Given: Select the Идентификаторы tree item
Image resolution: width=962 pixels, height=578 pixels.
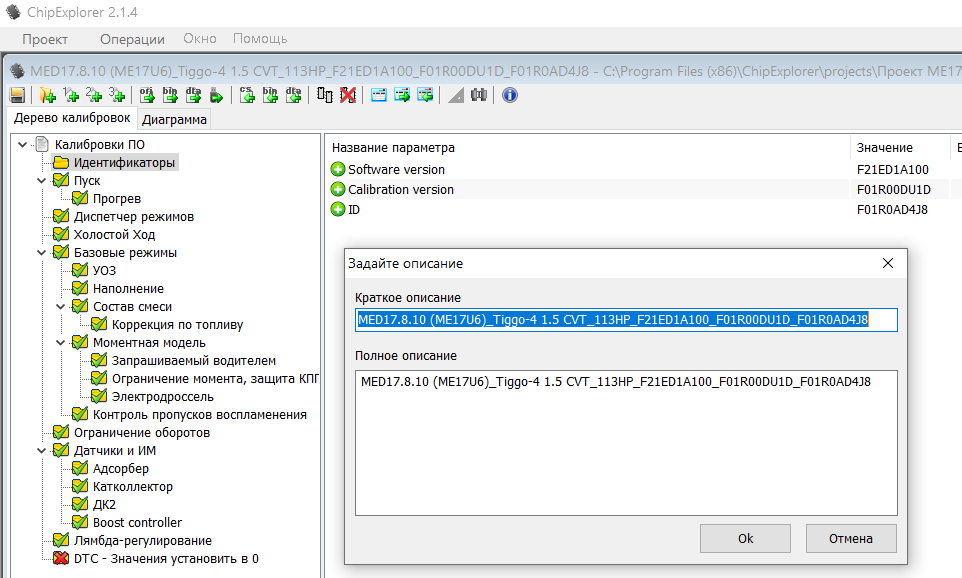Looking at the screenshot, I should (x=124, y=163).
